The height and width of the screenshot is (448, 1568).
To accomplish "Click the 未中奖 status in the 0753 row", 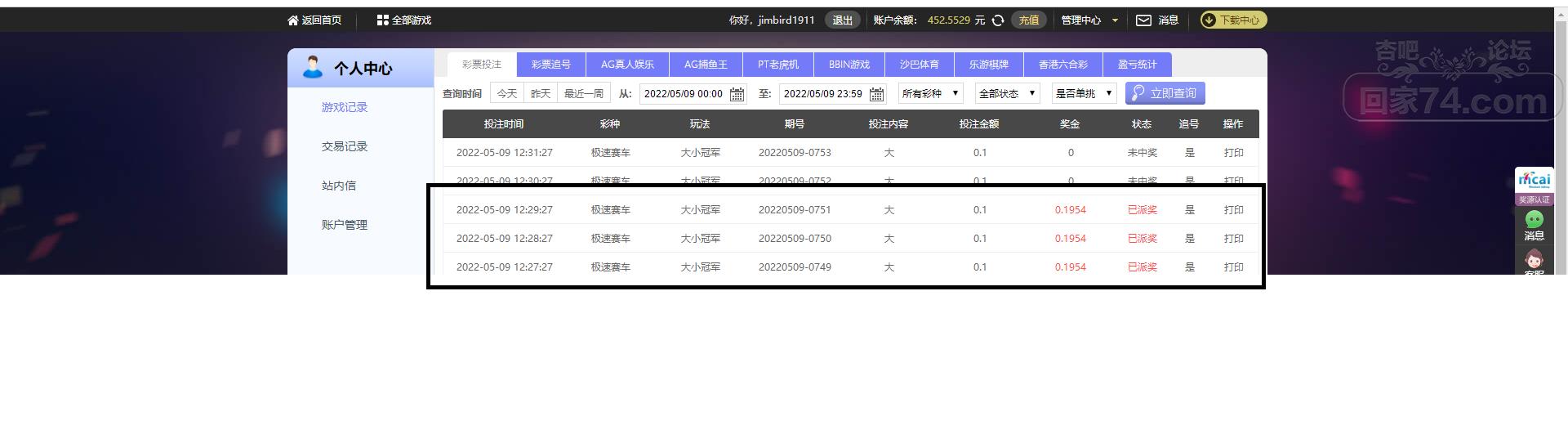I will point(1143,153).
